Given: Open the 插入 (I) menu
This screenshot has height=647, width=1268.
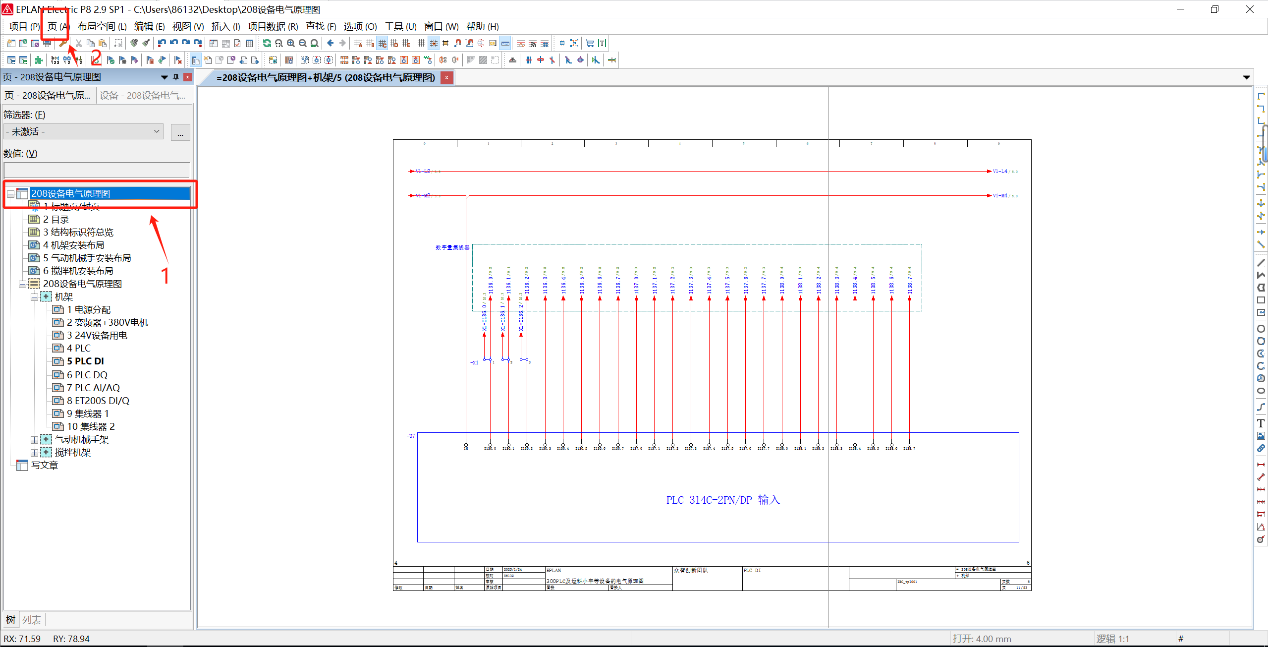Looking at the screenshot, I should point(225,25).
